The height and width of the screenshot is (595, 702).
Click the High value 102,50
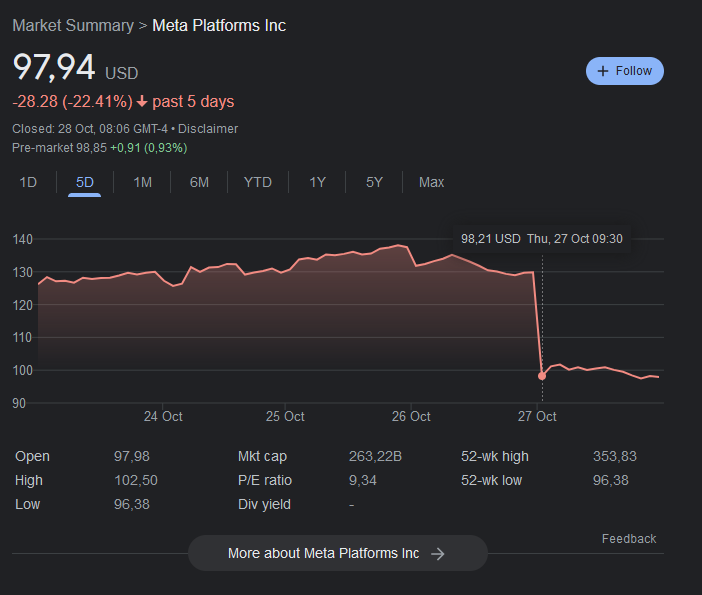click(x=136, y=480)
